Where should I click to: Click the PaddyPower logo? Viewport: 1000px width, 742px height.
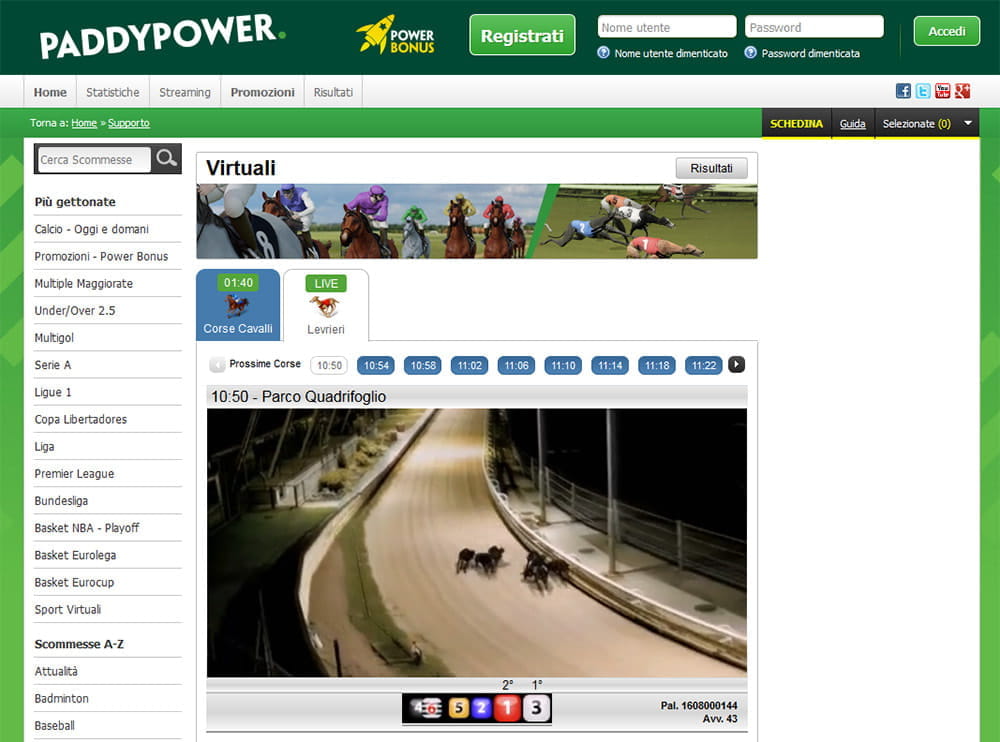(162, 35)
